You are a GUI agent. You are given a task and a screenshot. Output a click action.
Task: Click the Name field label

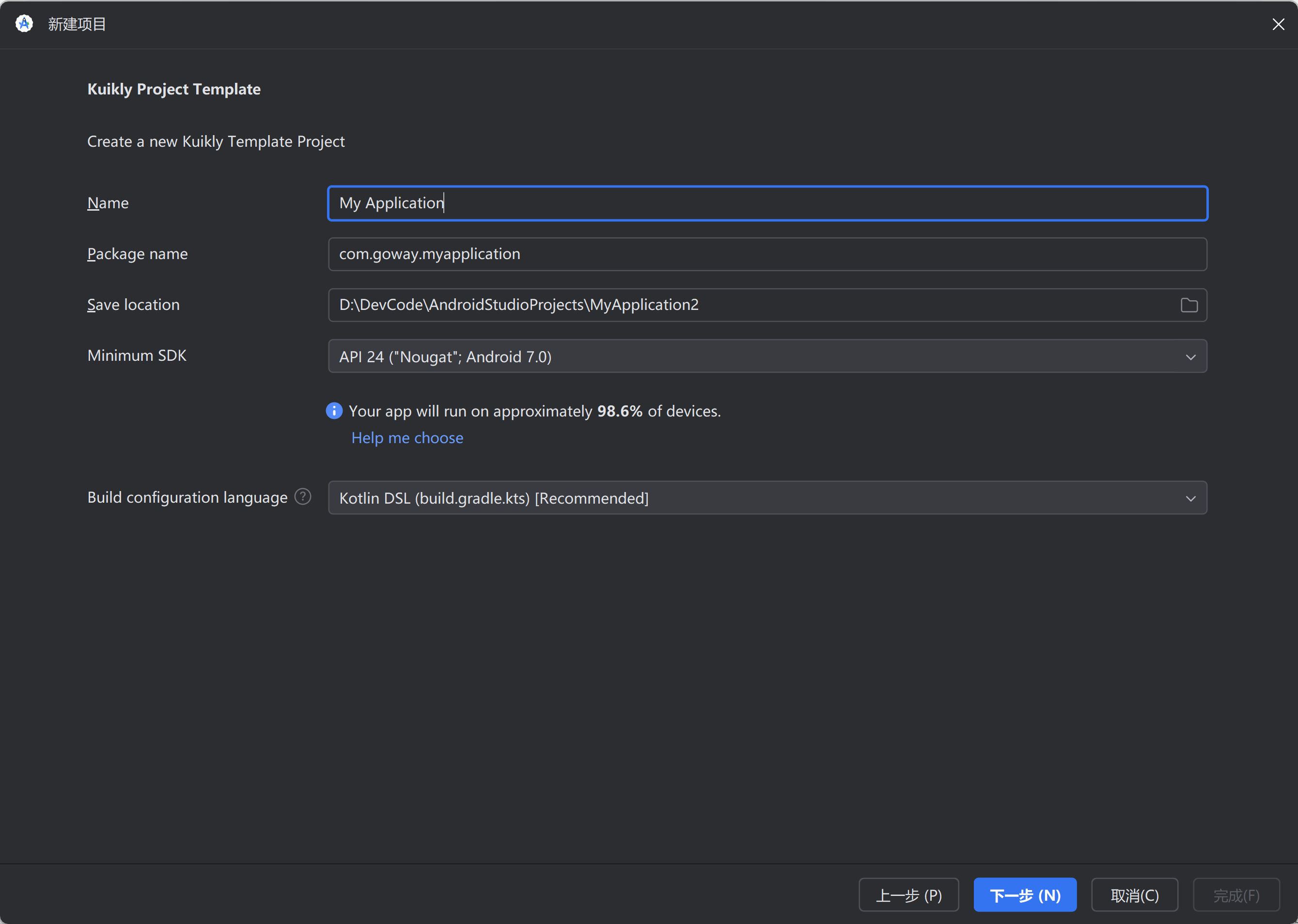click(108, 203)
